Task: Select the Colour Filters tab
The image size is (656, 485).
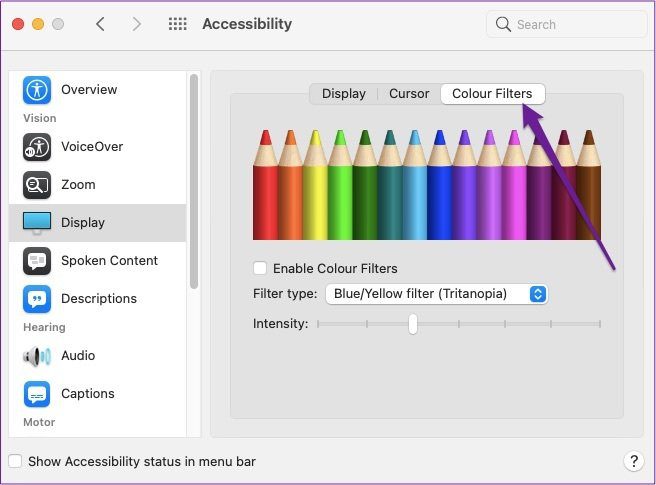Action: [492, 93]
